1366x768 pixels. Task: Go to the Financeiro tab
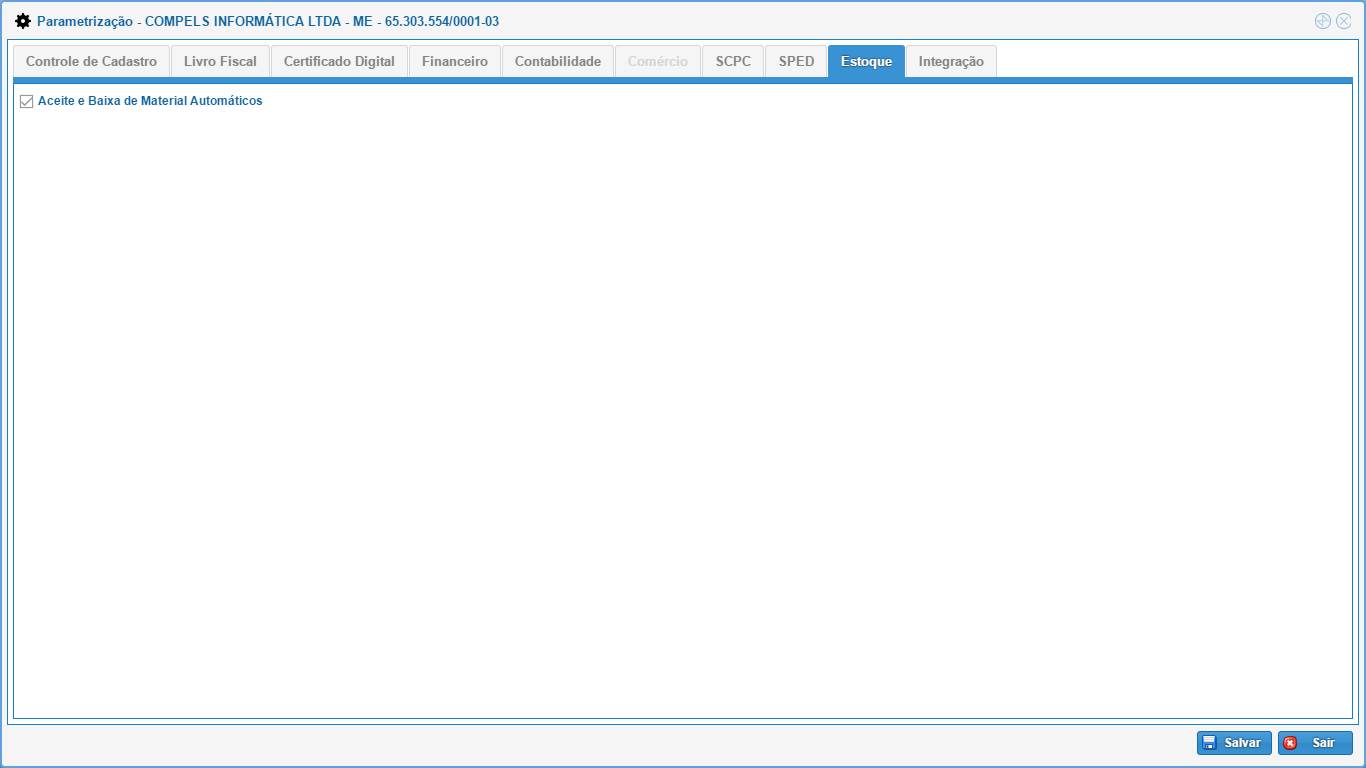tap(455, 61)
